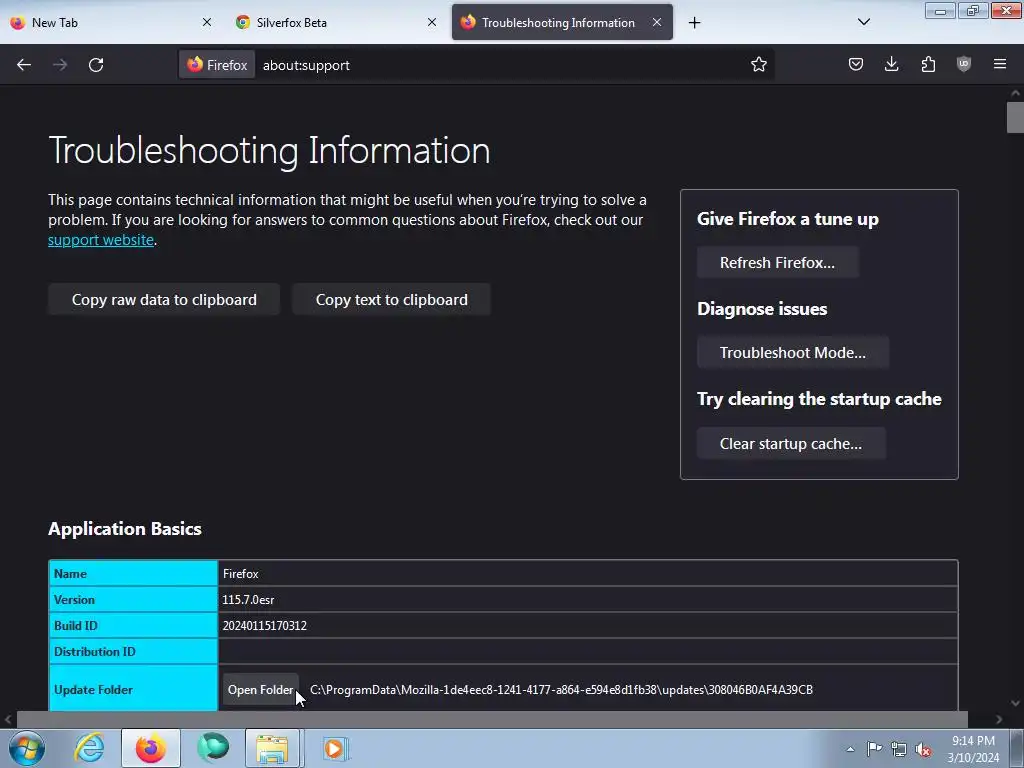Click Open Folder in Update Folder row
The width and height of the screenshot is (1024, 768).
[x=260, y=690]
